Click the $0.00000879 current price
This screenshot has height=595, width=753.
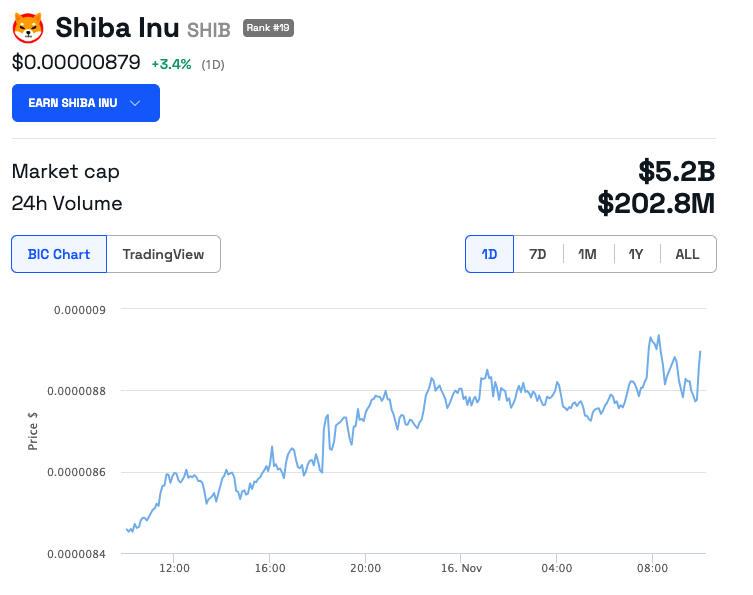[x=76, y=62]
